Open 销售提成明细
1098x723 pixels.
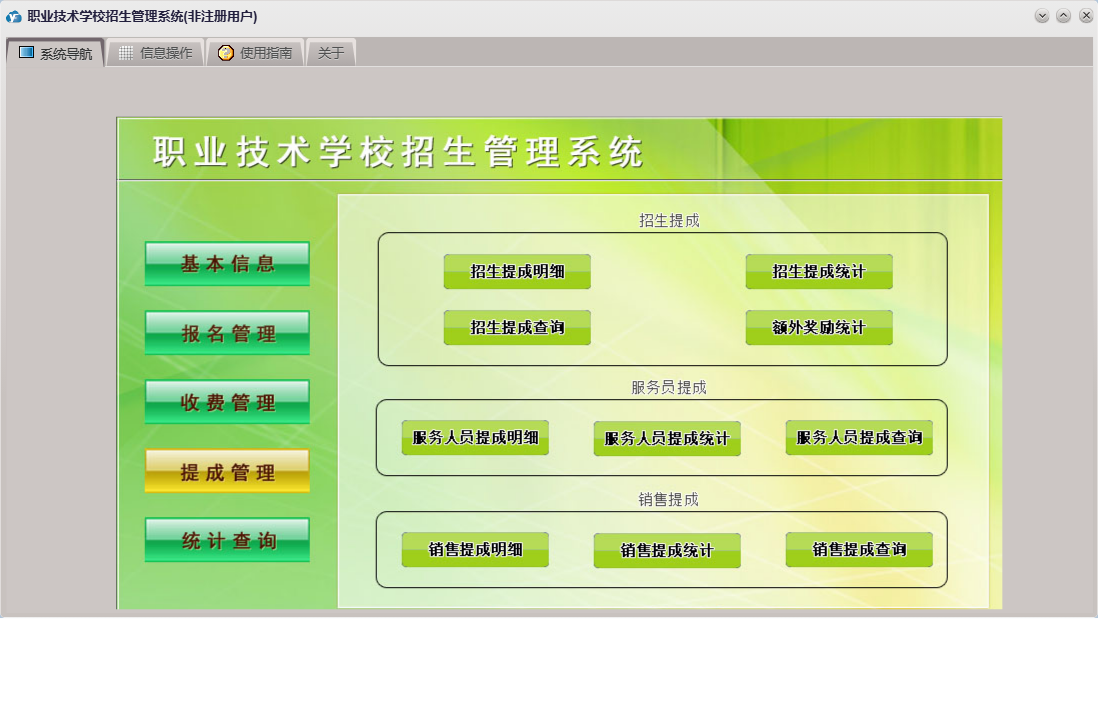[475, 550]
